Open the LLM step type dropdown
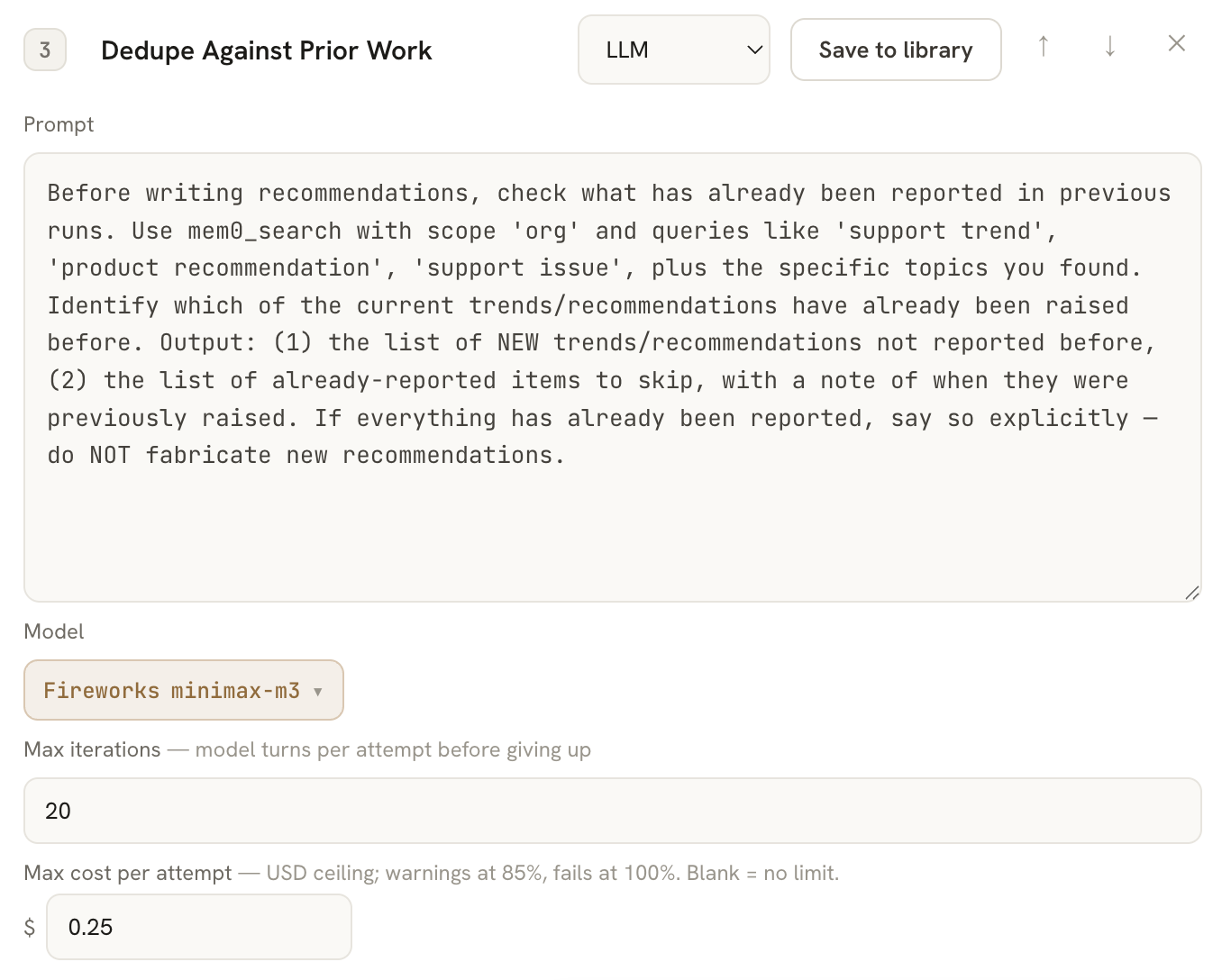1222x980 pixels. (x=674, y=50)
